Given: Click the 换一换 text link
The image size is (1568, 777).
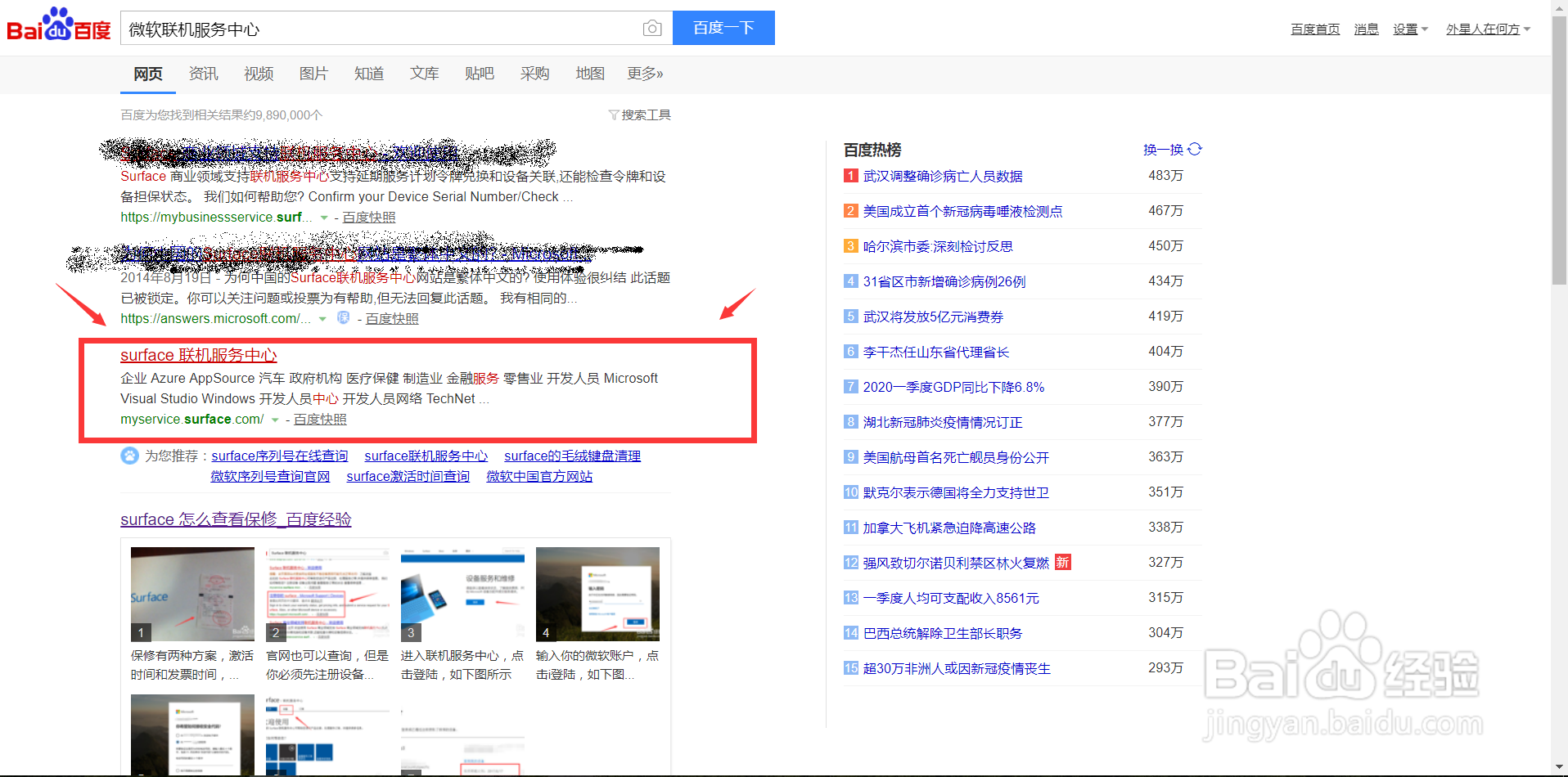Looking at the screenshot, I should click(x=1163, y=150).
